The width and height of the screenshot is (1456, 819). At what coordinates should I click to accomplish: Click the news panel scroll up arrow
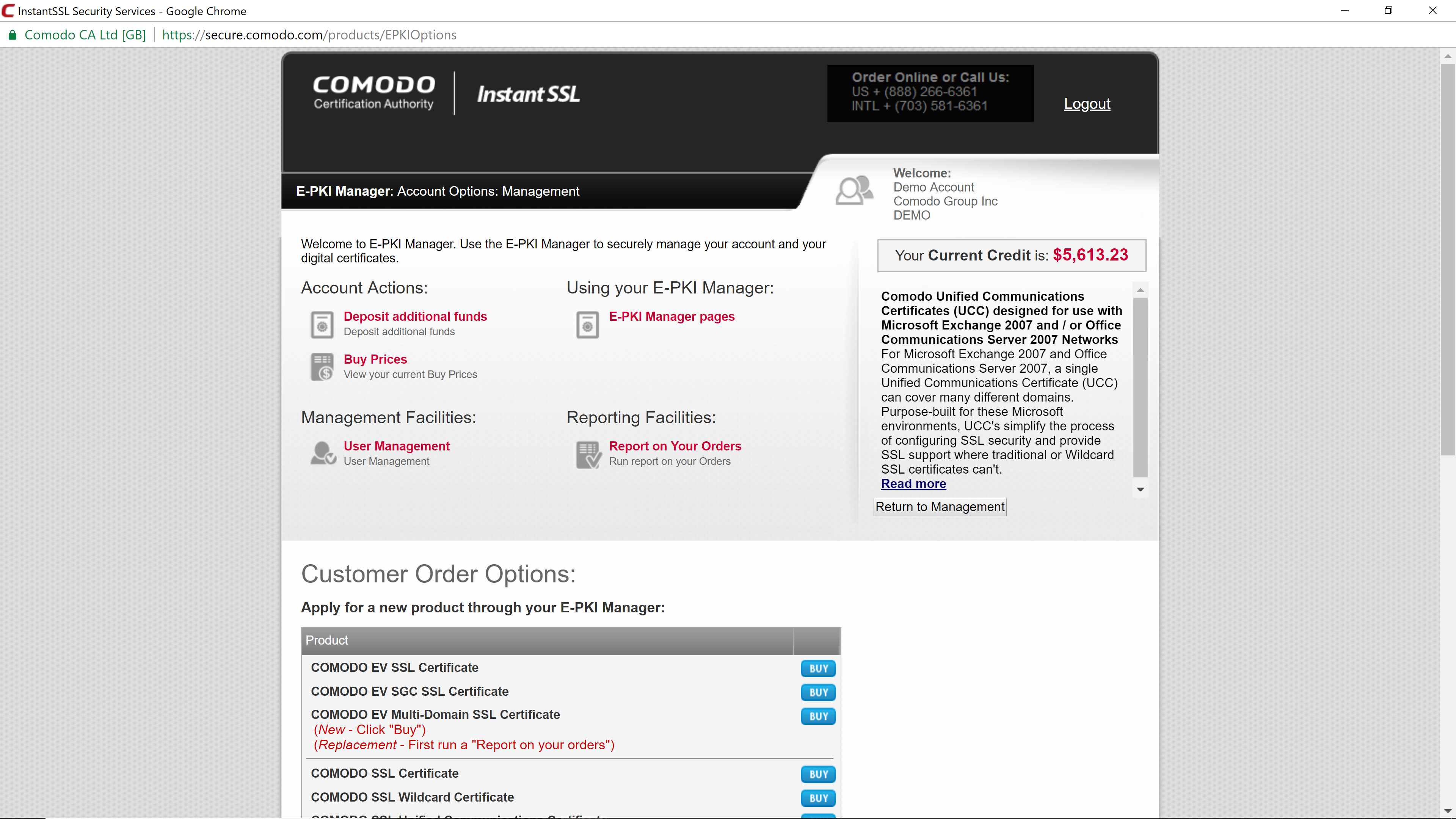1141,290
